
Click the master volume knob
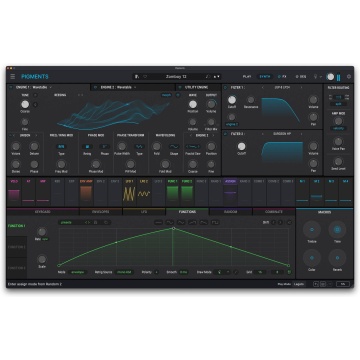pos(330,77)
